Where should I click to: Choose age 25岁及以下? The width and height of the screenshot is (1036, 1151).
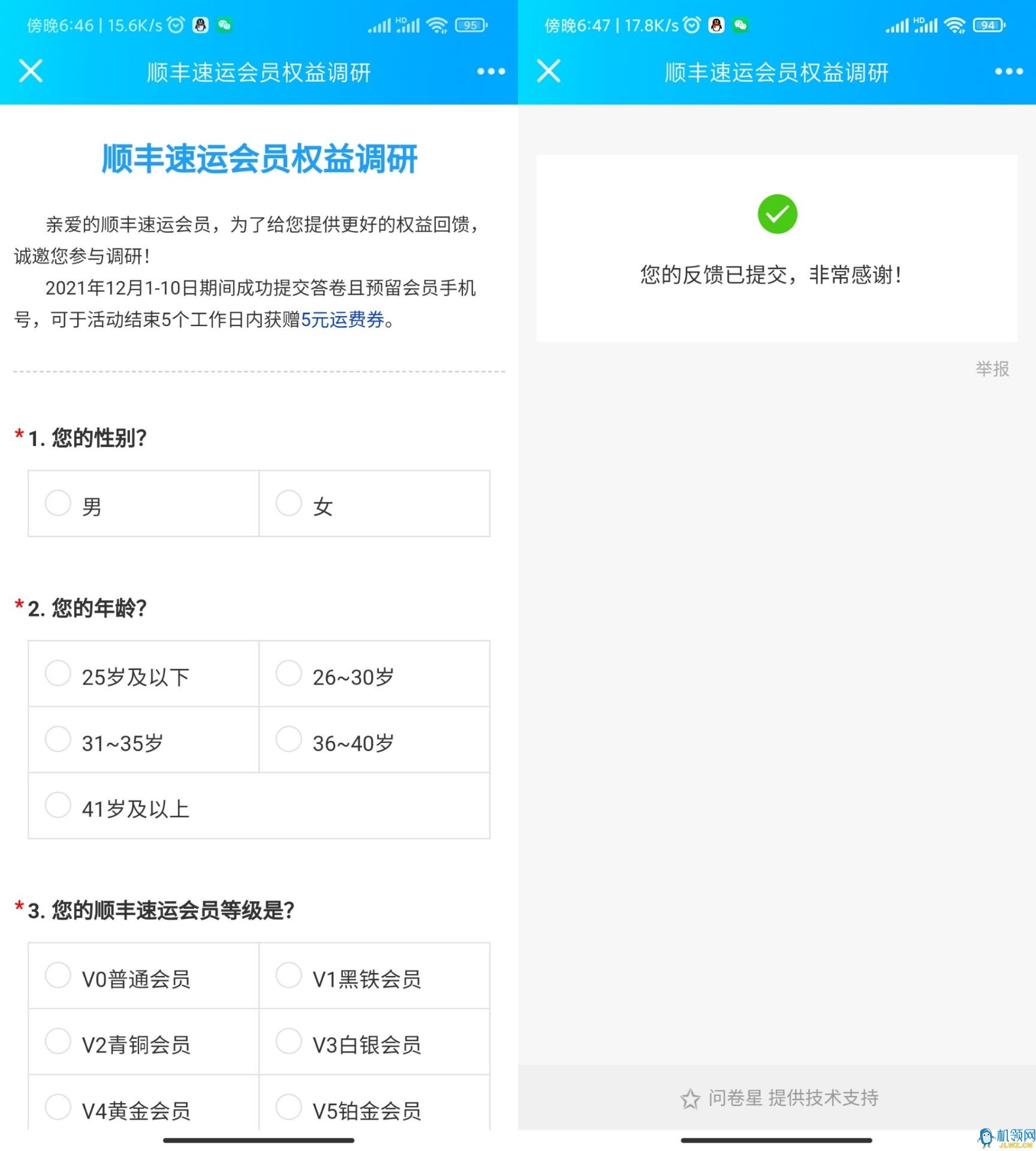pyautogui.click(x=143, y=674)
